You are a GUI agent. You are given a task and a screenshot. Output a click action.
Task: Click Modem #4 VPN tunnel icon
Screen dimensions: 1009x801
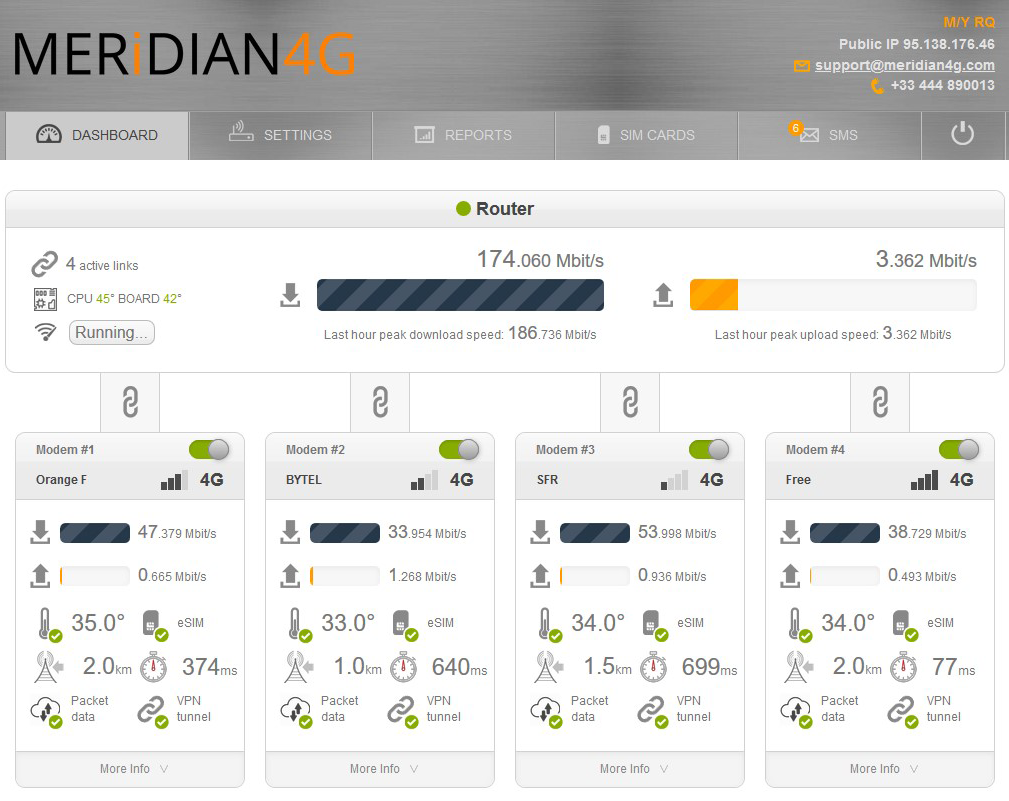pos(903,711)
